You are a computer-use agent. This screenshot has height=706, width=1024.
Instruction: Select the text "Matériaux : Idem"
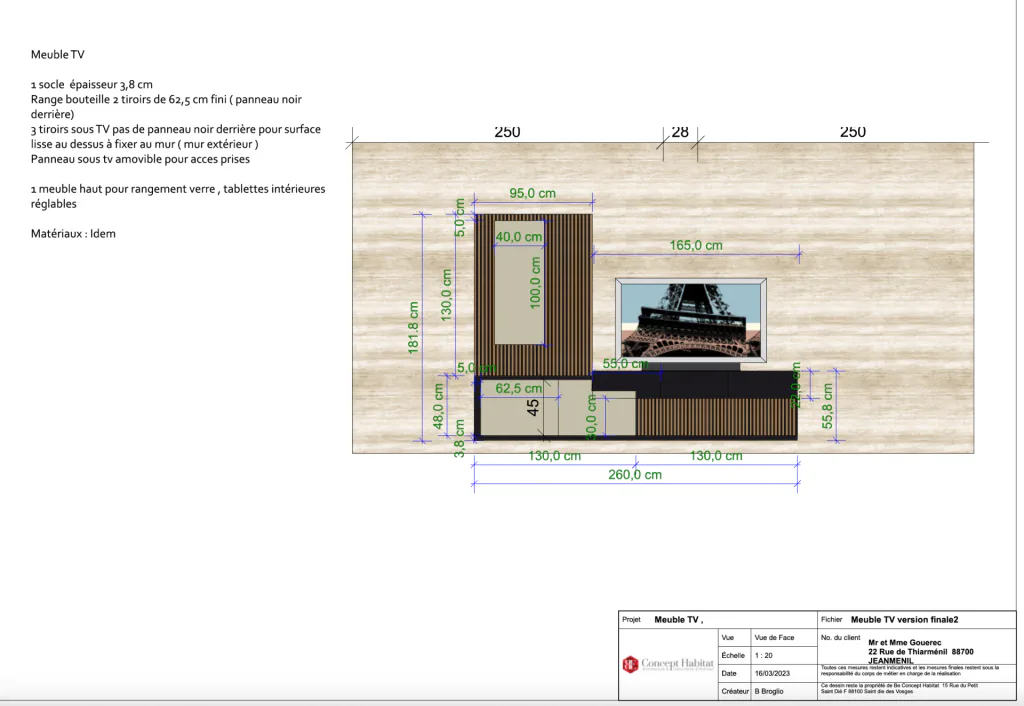point(73,233)
